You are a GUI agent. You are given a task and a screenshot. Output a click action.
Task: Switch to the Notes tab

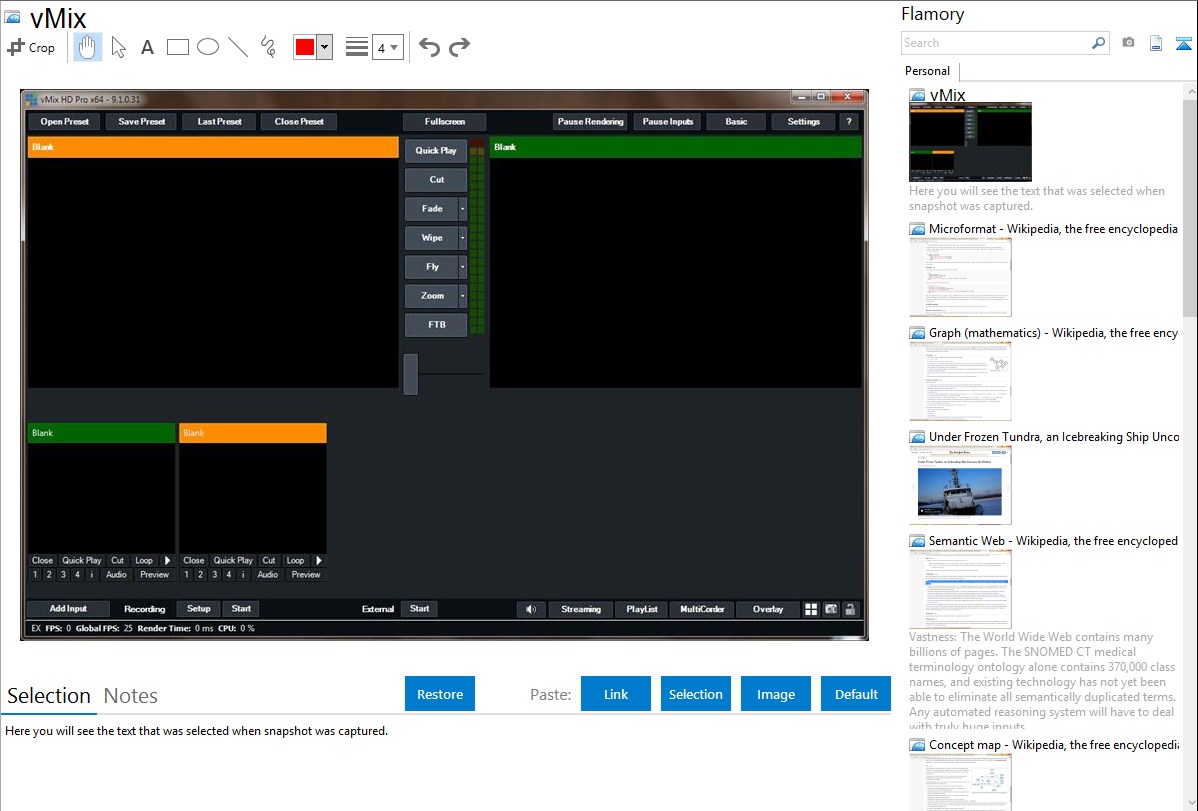(x=131, y=696)
